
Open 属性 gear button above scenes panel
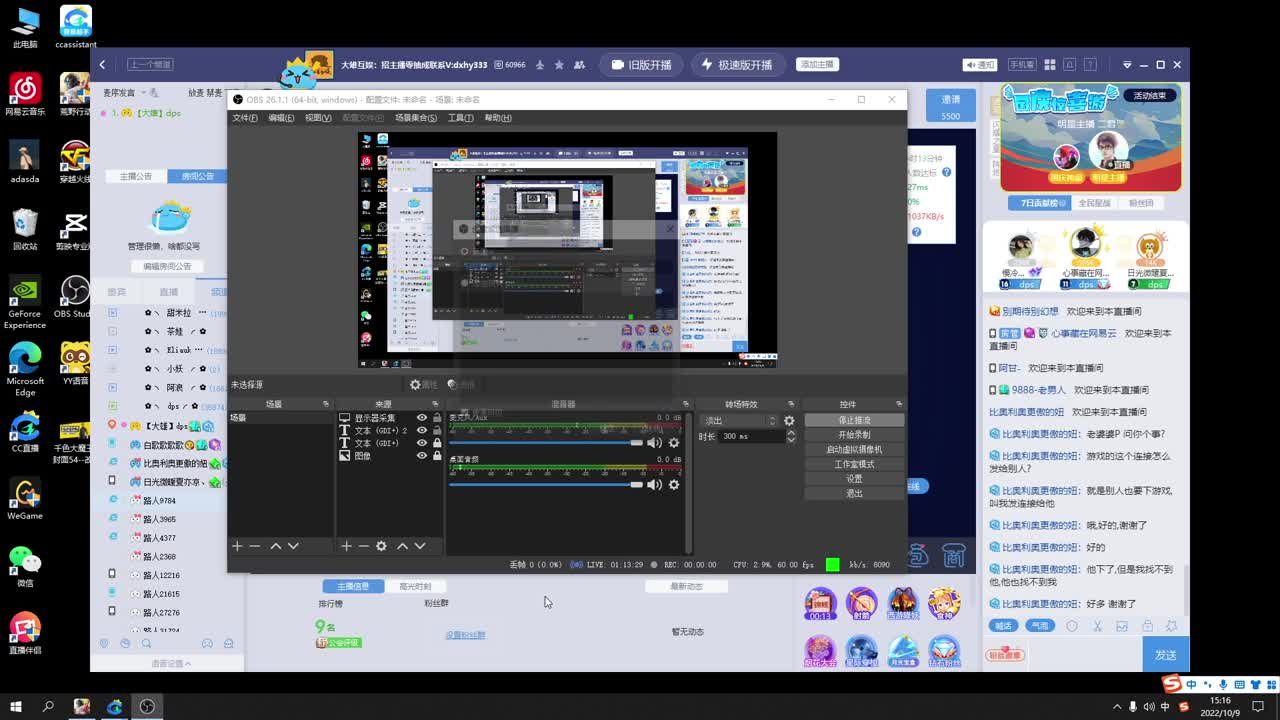coord(424,384)
